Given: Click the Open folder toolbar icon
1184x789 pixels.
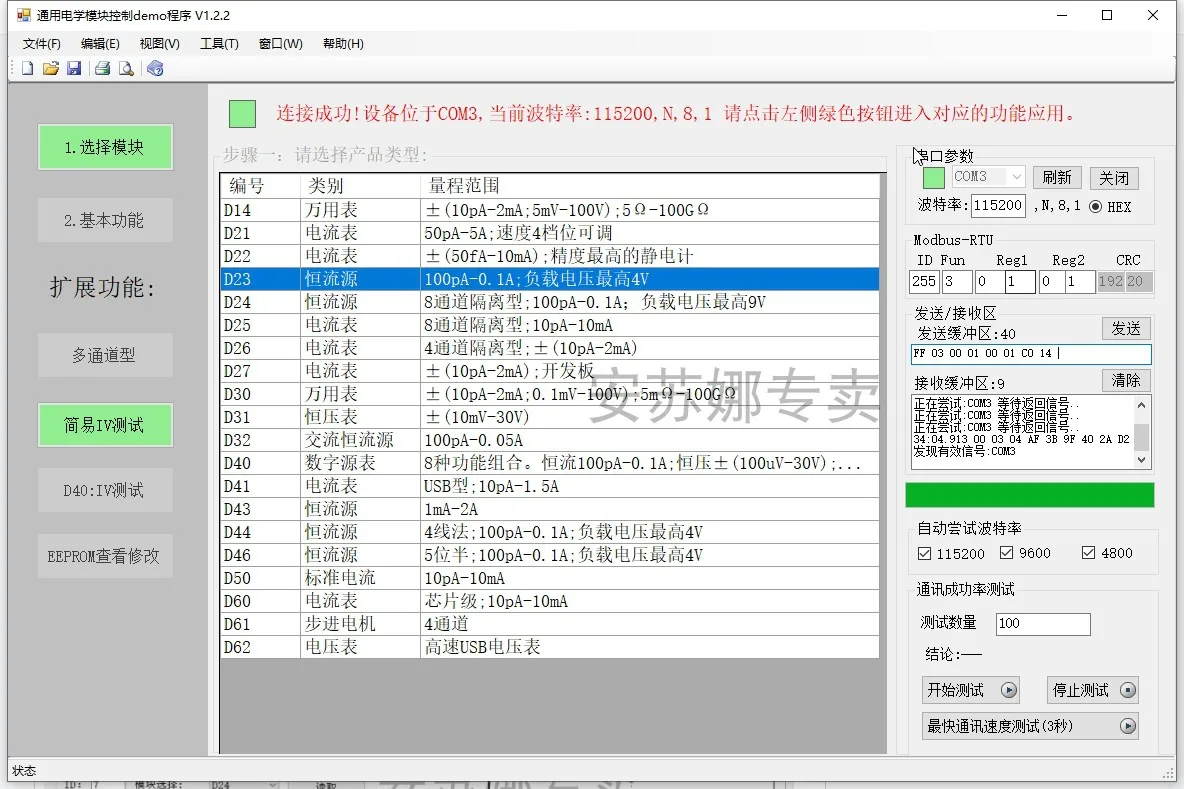Looking at the screenshot, I should (x=50, y=68).
